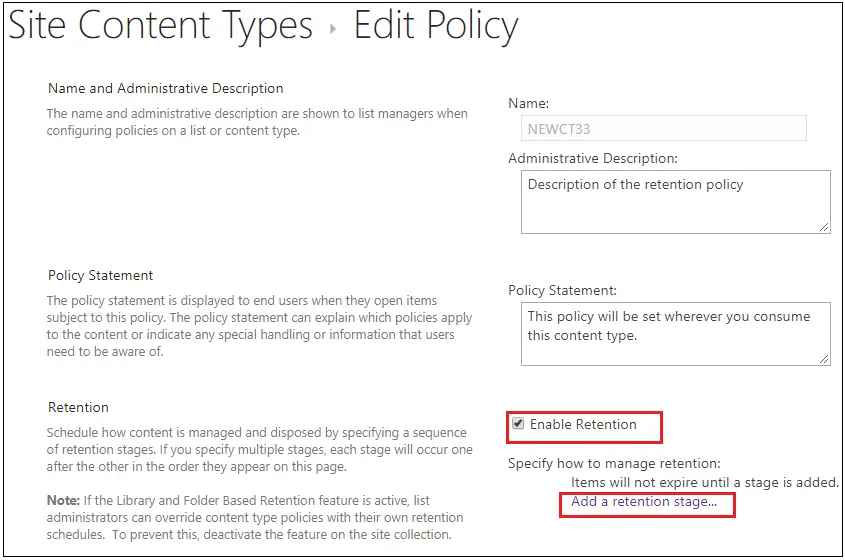Click the 'Items will not expire' message
The width and height of the screenshot is (845, 560).
tap(704, 482)
